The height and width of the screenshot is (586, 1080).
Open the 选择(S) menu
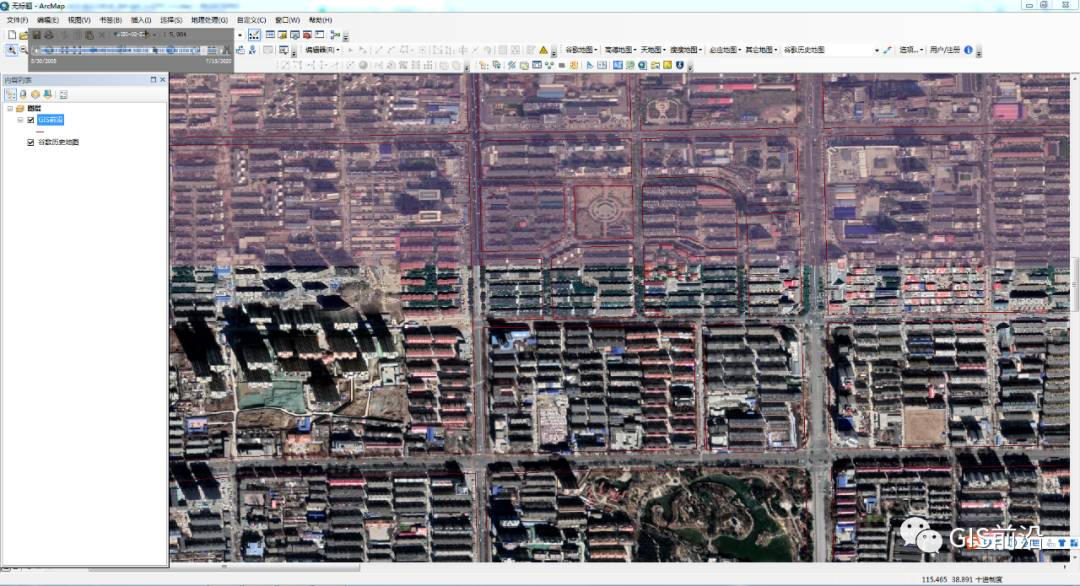click(171, 20)
